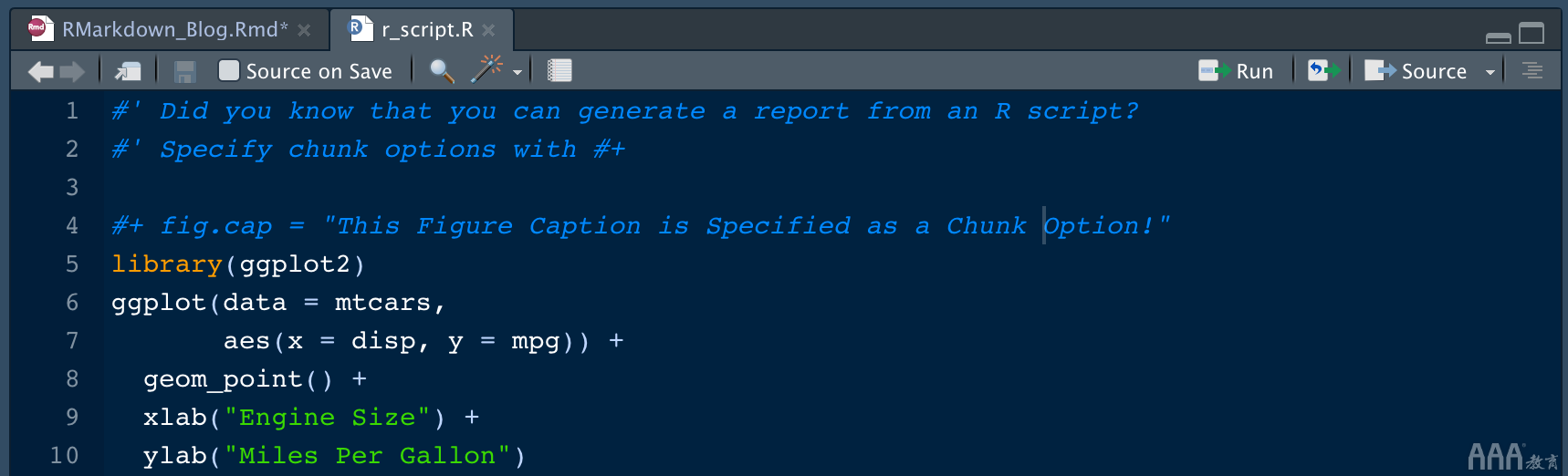The image size is (1568, 476).
Task: Expand the code tools dropdown arrow
Action: point(517,71)
